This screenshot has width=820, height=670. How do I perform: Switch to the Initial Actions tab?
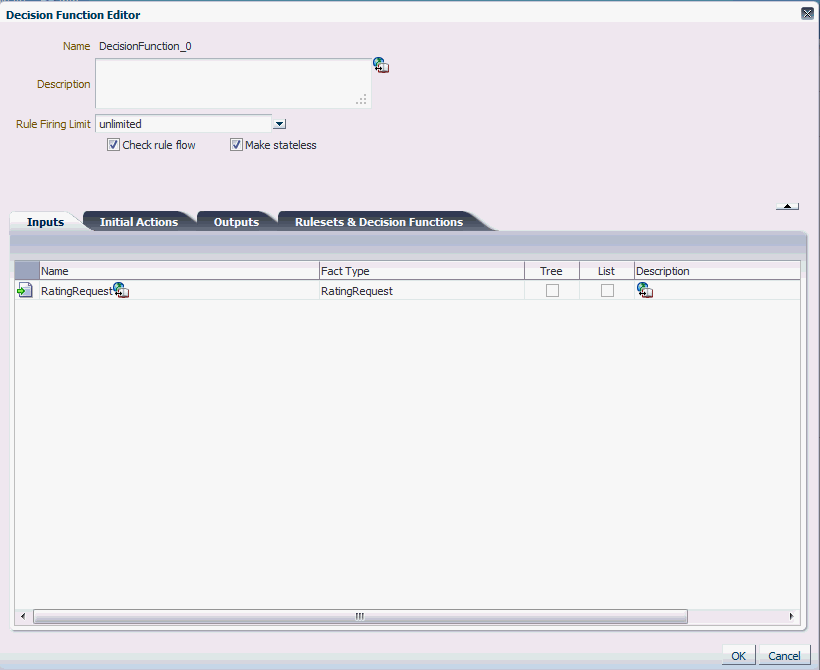[x=139, y=222]
